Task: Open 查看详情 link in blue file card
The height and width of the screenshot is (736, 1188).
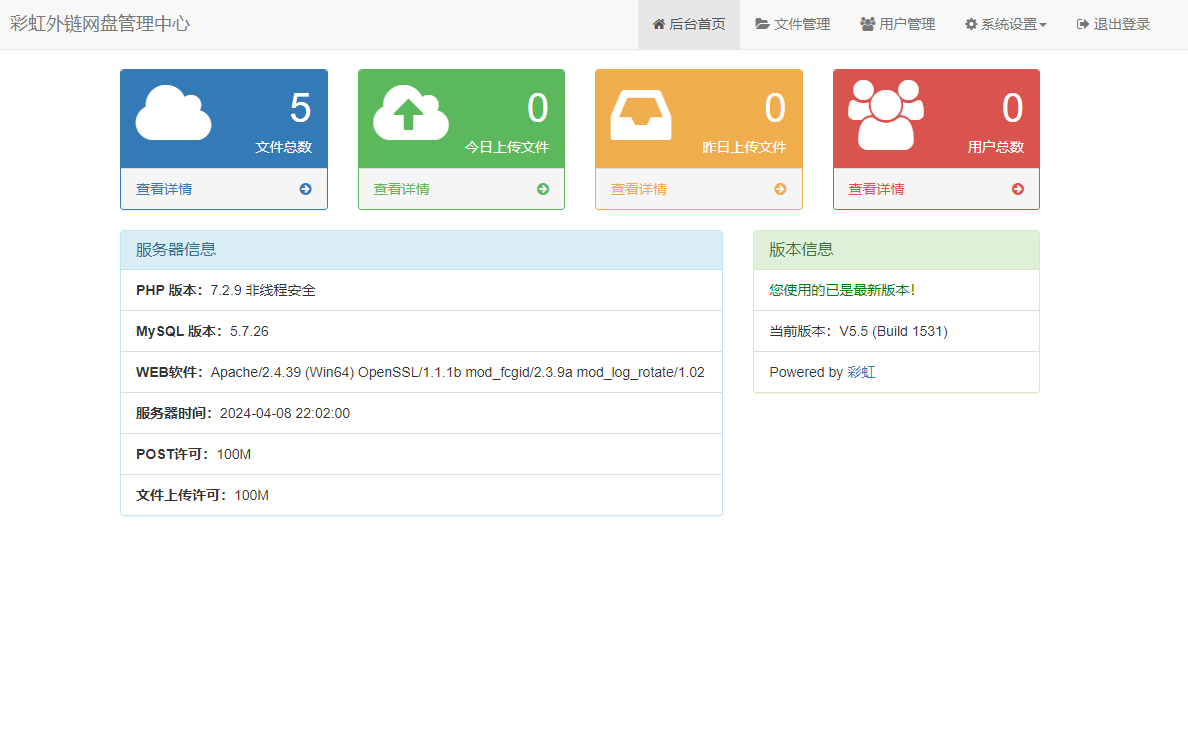Action: pyautogui.click(x=164, y=189)
